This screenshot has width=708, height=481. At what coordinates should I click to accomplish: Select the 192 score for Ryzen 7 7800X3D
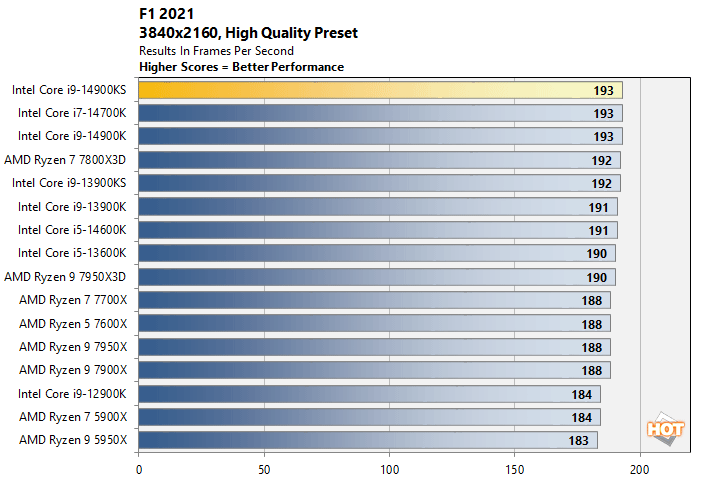pos(601,161)
